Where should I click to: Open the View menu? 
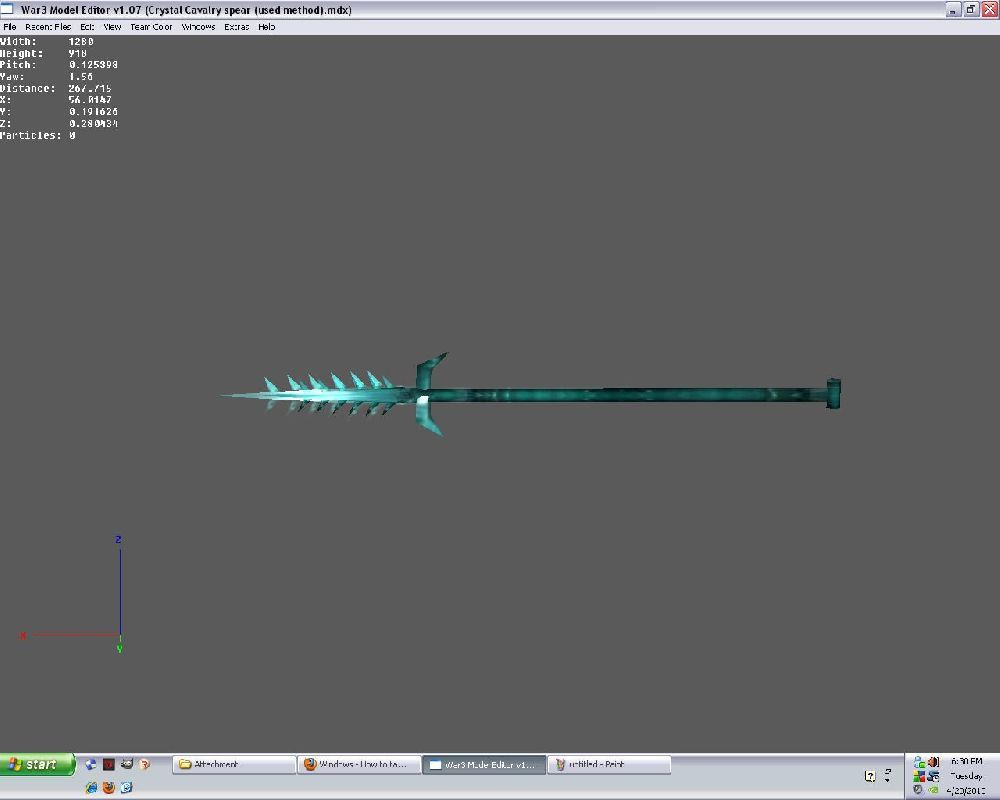coord(112,27)
